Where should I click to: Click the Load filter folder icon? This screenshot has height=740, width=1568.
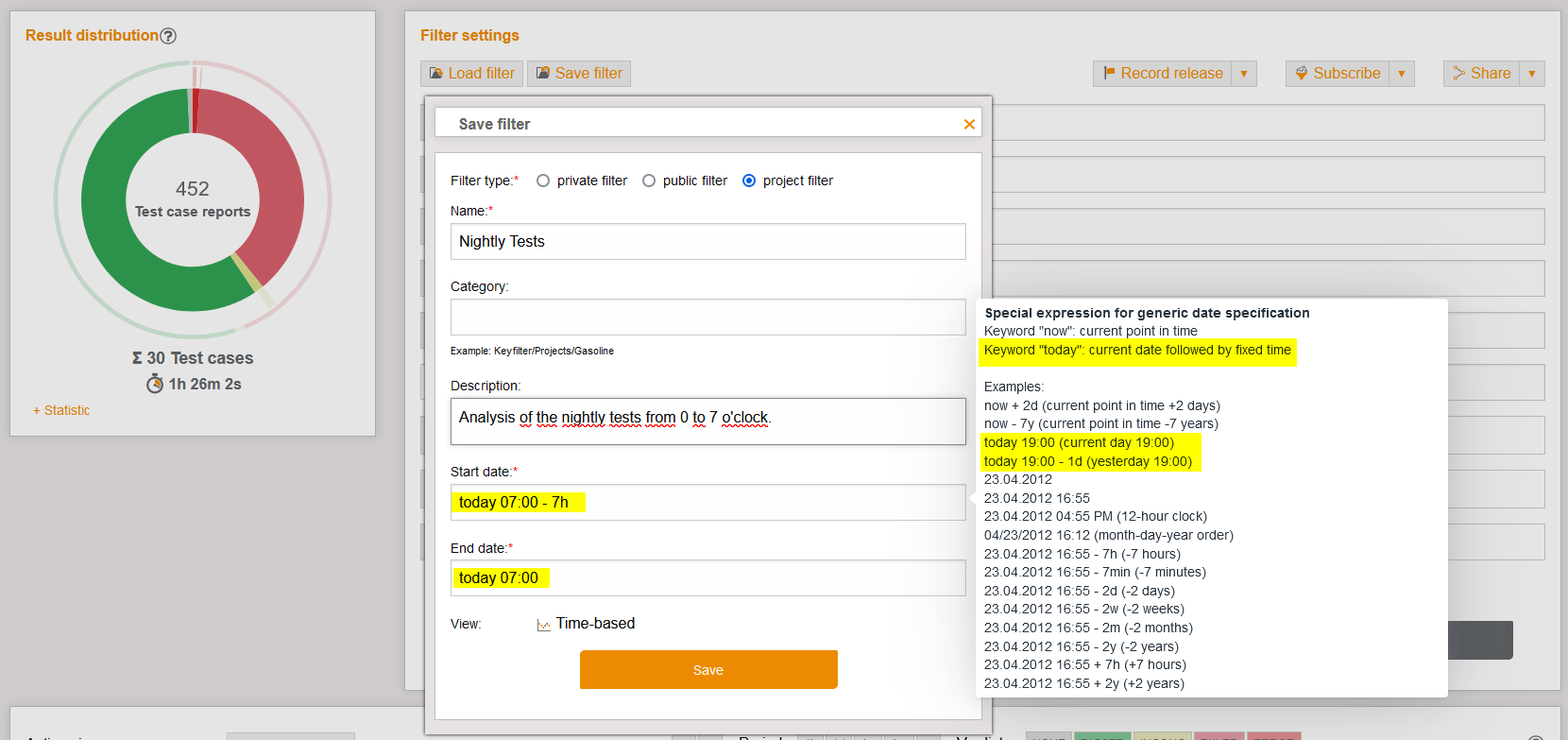point(436,74)
